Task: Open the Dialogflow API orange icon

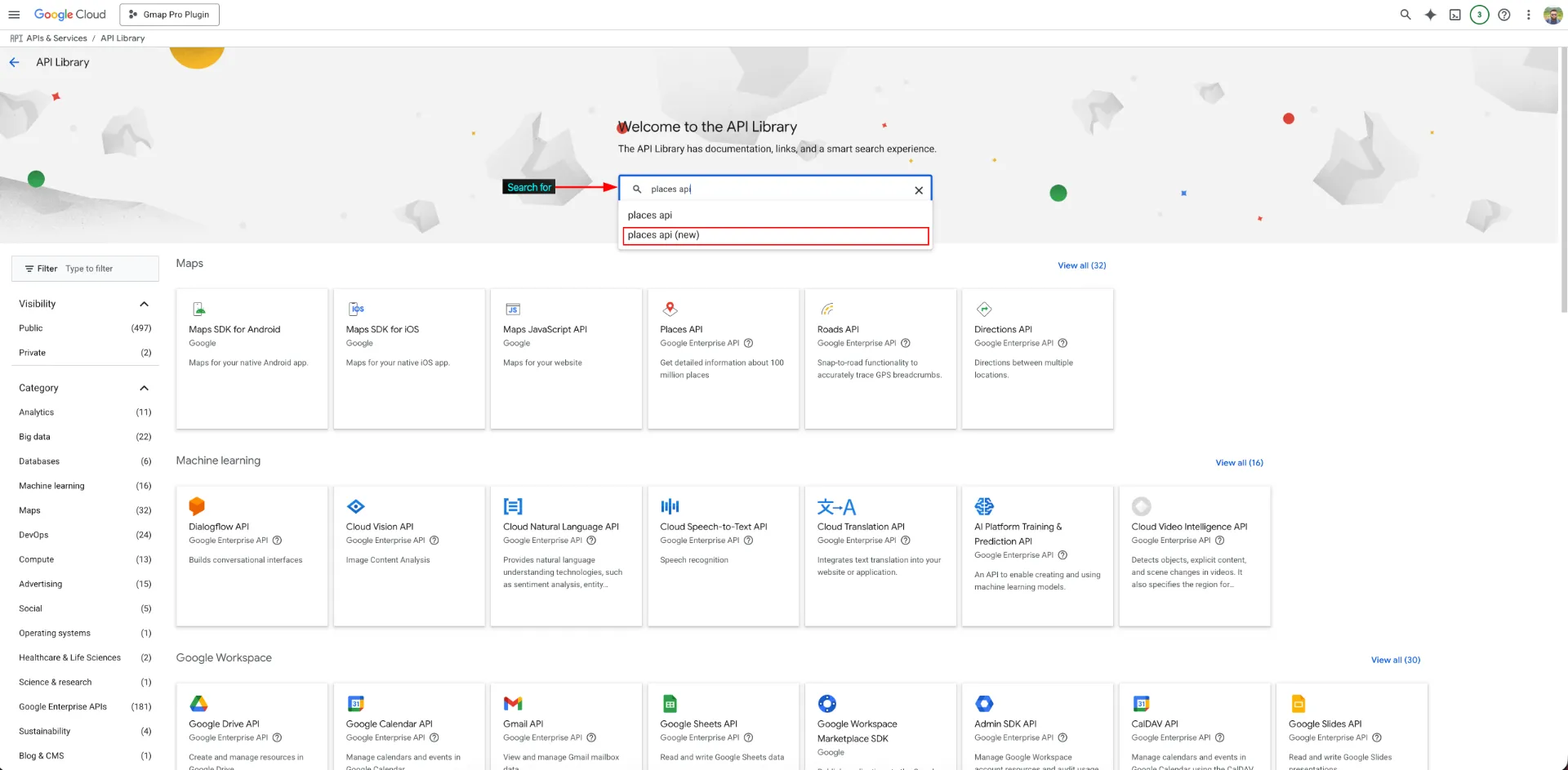Action: [x=197, y=506]
